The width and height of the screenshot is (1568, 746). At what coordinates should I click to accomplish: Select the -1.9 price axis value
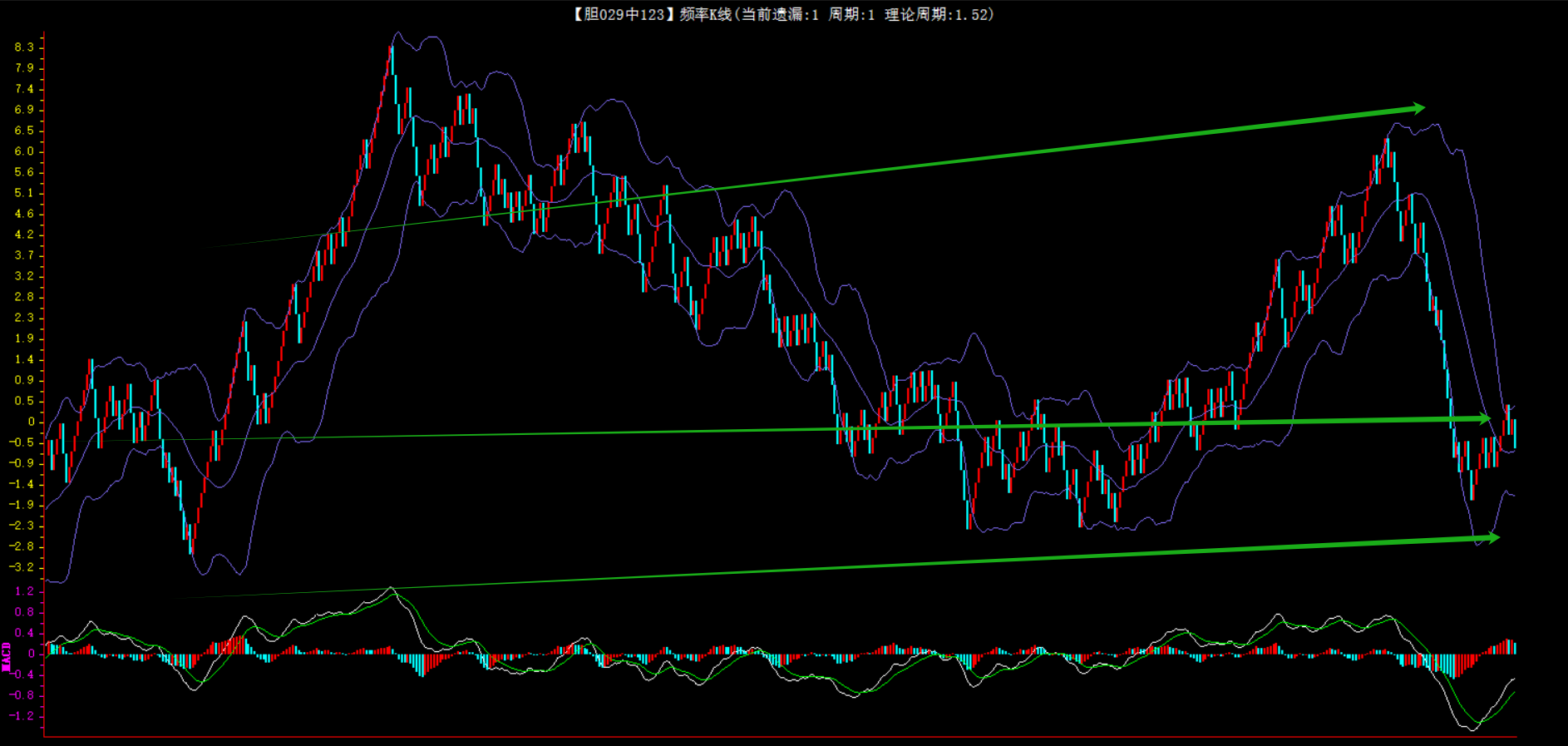click(22, 505)
